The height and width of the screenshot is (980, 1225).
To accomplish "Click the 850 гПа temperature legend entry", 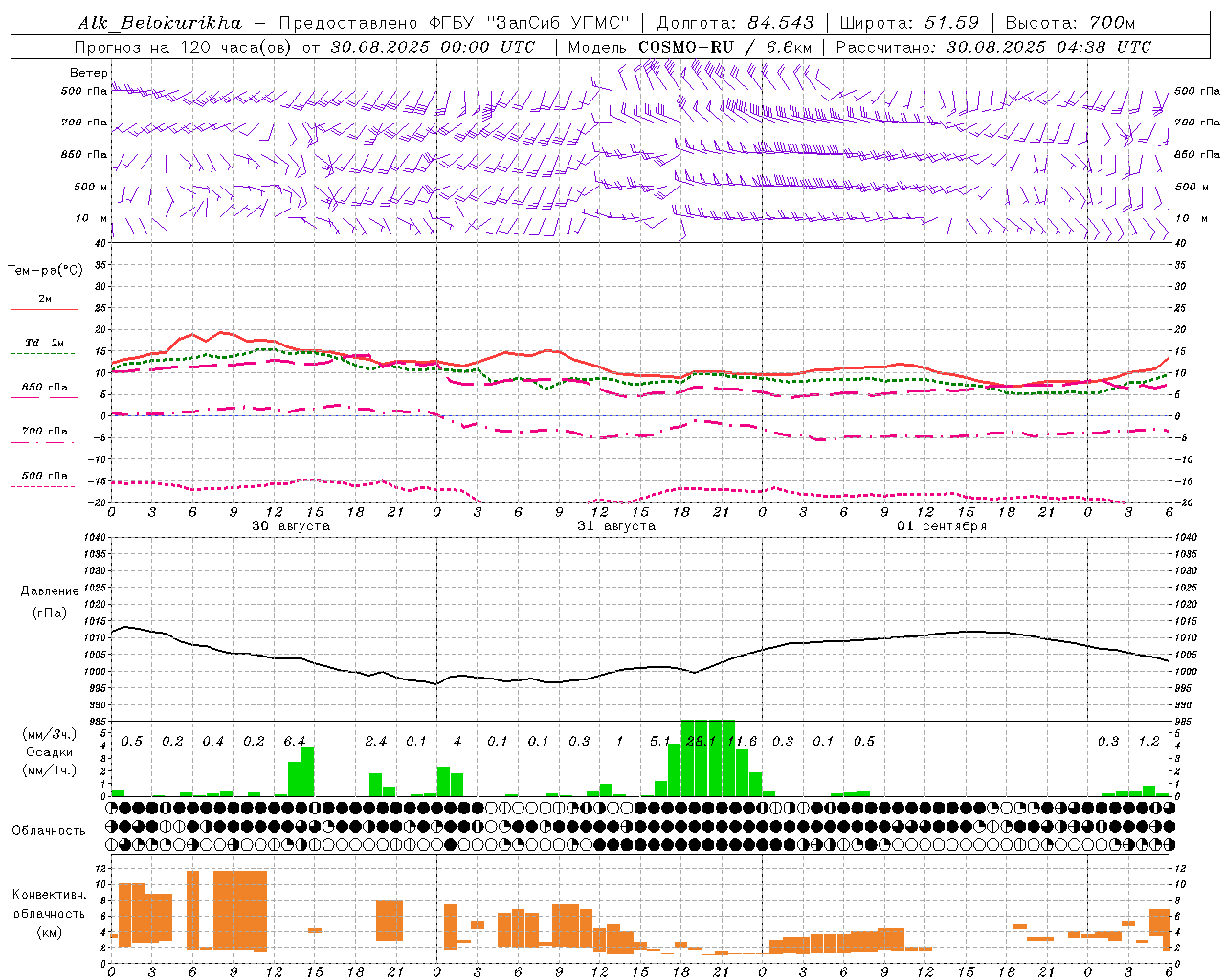I will 45,388.
